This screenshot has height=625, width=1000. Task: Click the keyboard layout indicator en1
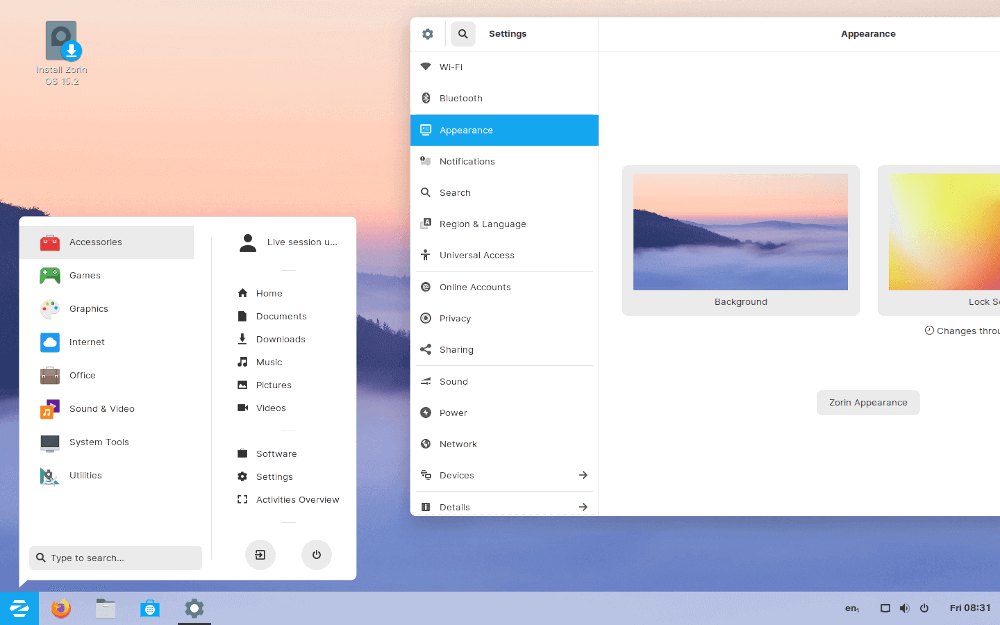(x=851, y=608)
